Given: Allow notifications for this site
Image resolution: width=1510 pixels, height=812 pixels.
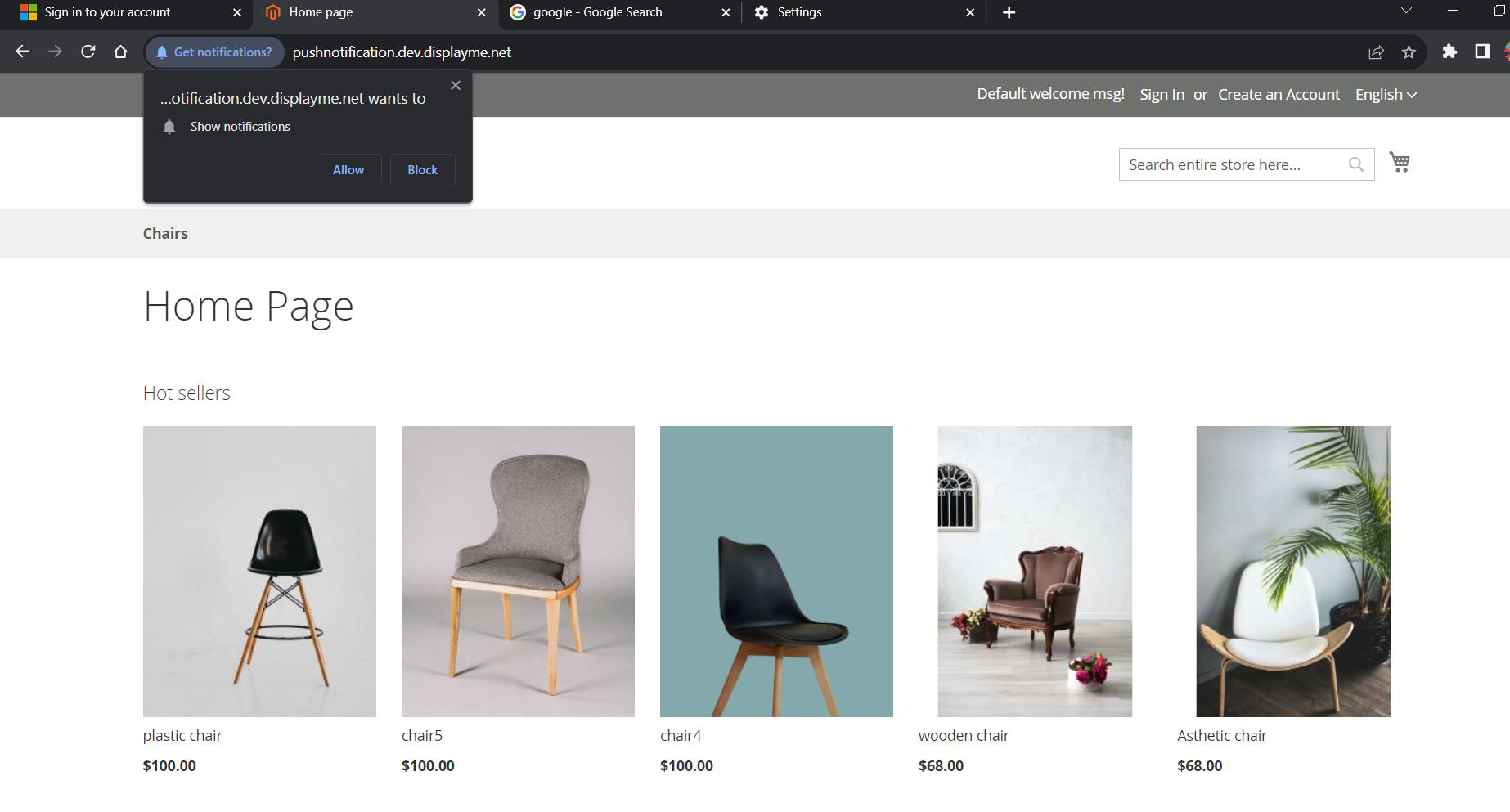Looking at the screenshot, I should pos(348,170).
